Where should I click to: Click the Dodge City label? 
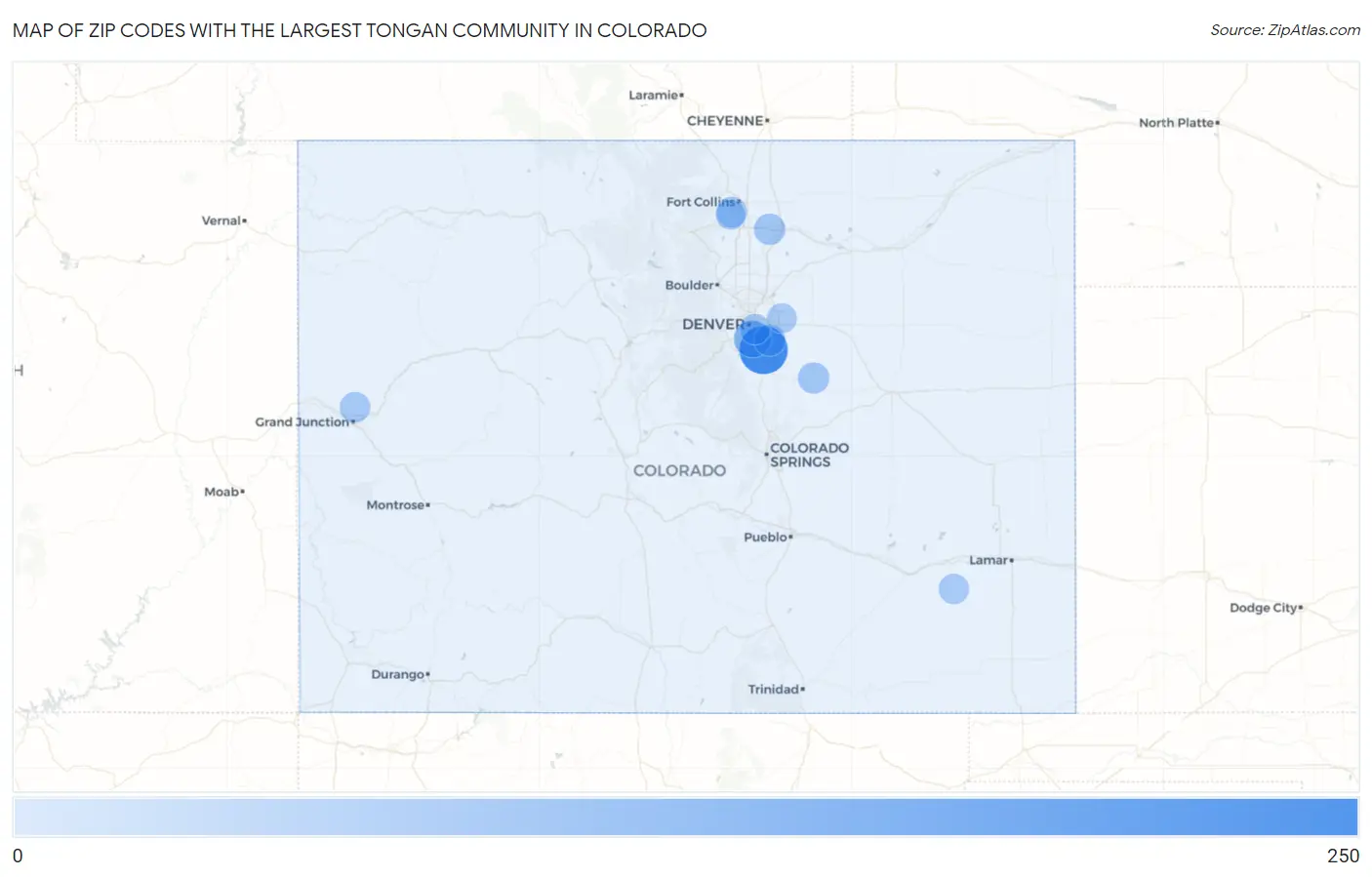tap(1264, 608)
